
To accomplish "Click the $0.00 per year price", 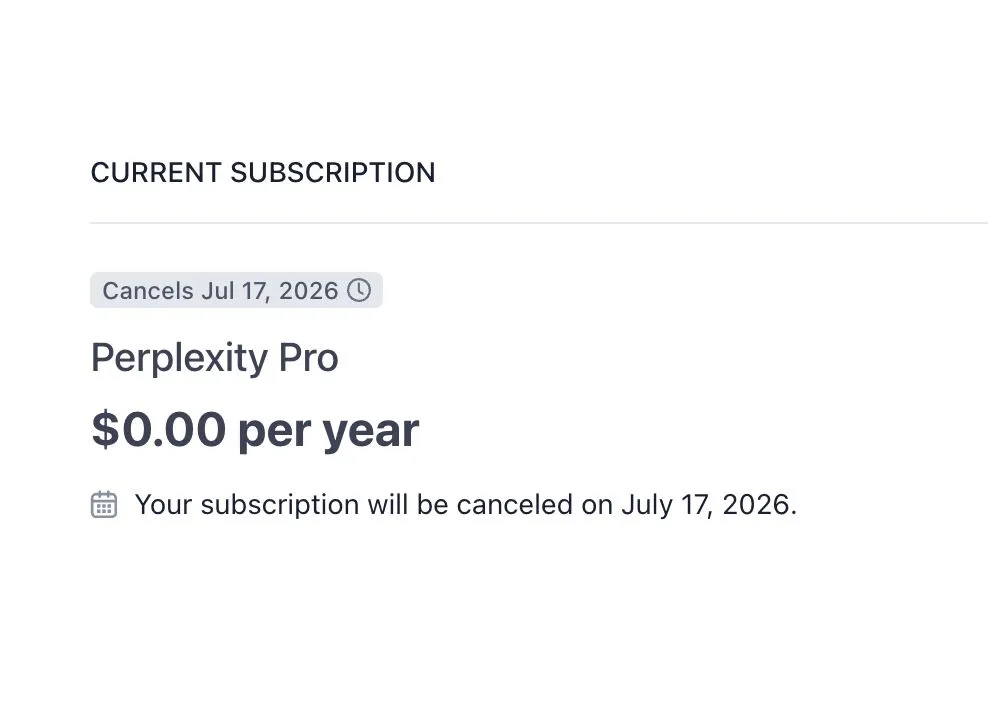I will [x=255, y=430].
